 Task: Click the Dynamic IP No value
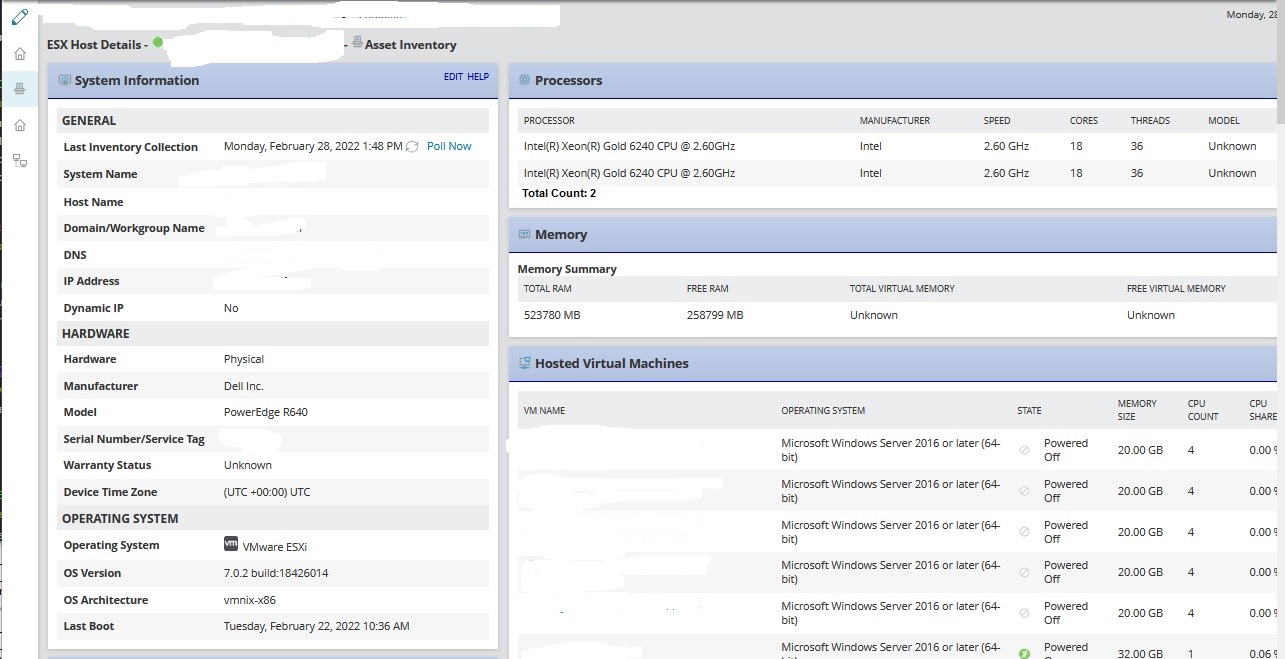(231, 308)
